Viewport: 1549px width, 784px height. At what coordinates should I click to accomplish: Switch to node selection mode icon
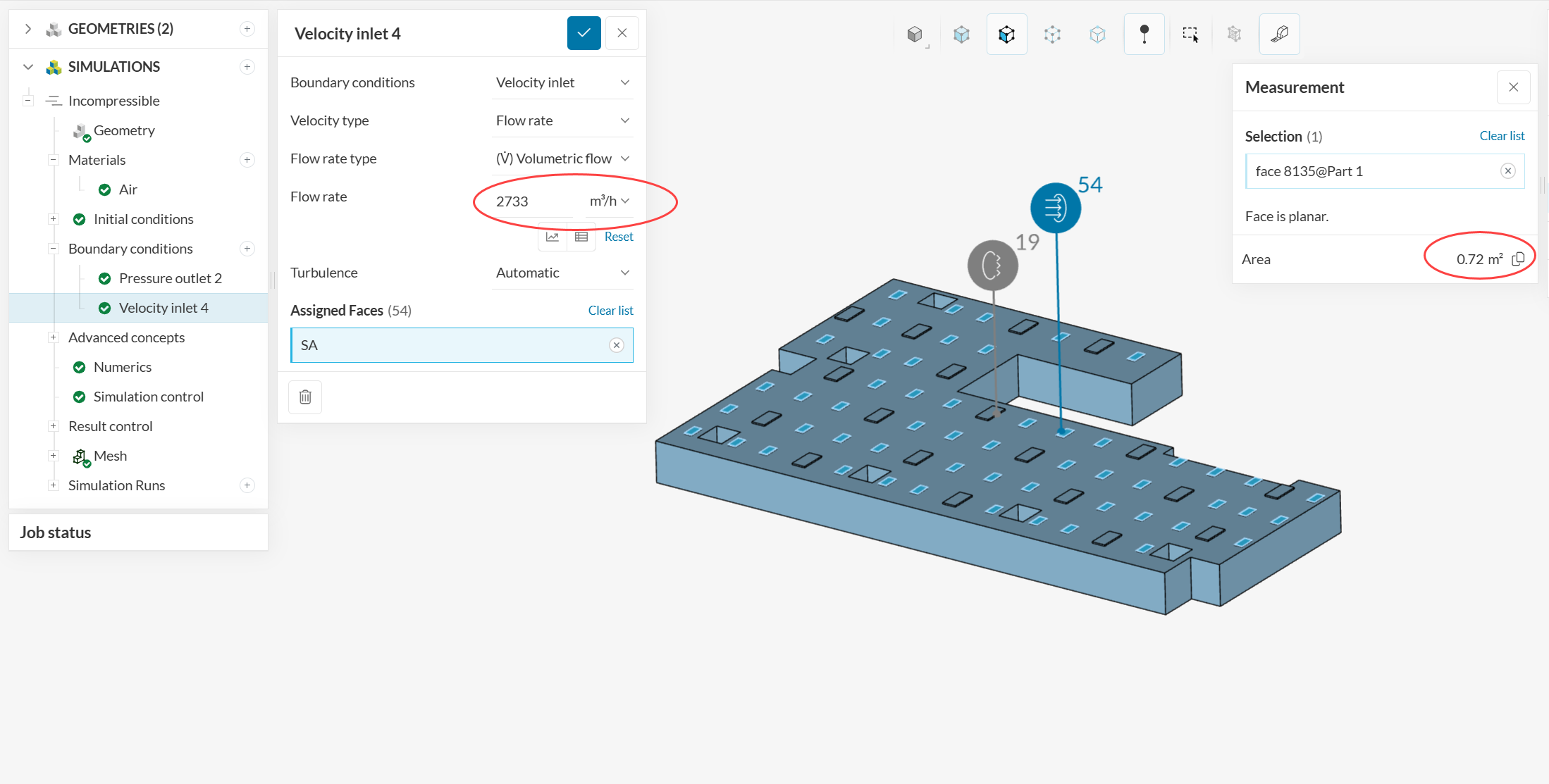[x=1097, y=34]
